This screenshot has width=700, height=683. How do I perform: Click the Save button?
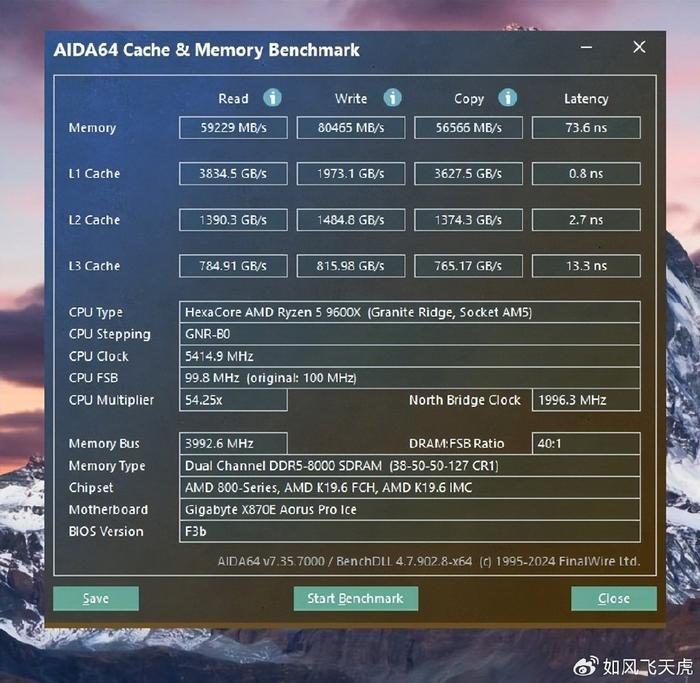(x=96, y=598)
